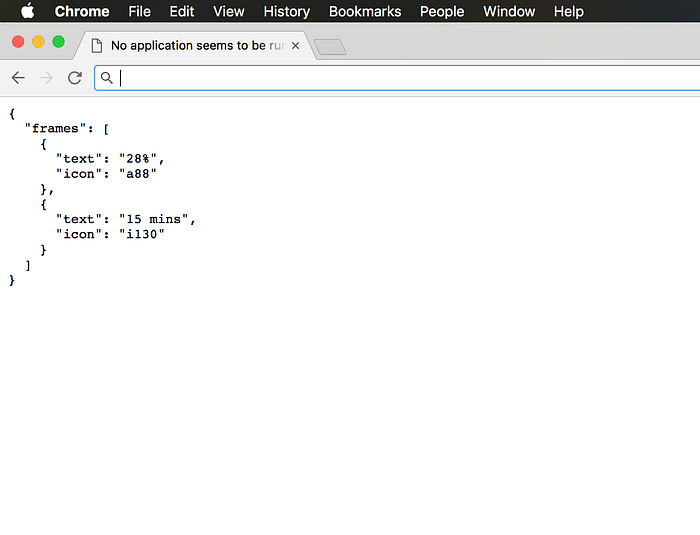Click the forward navigation arrow
Viewport: 700px width, 535px height.
[x=46, y=78]
